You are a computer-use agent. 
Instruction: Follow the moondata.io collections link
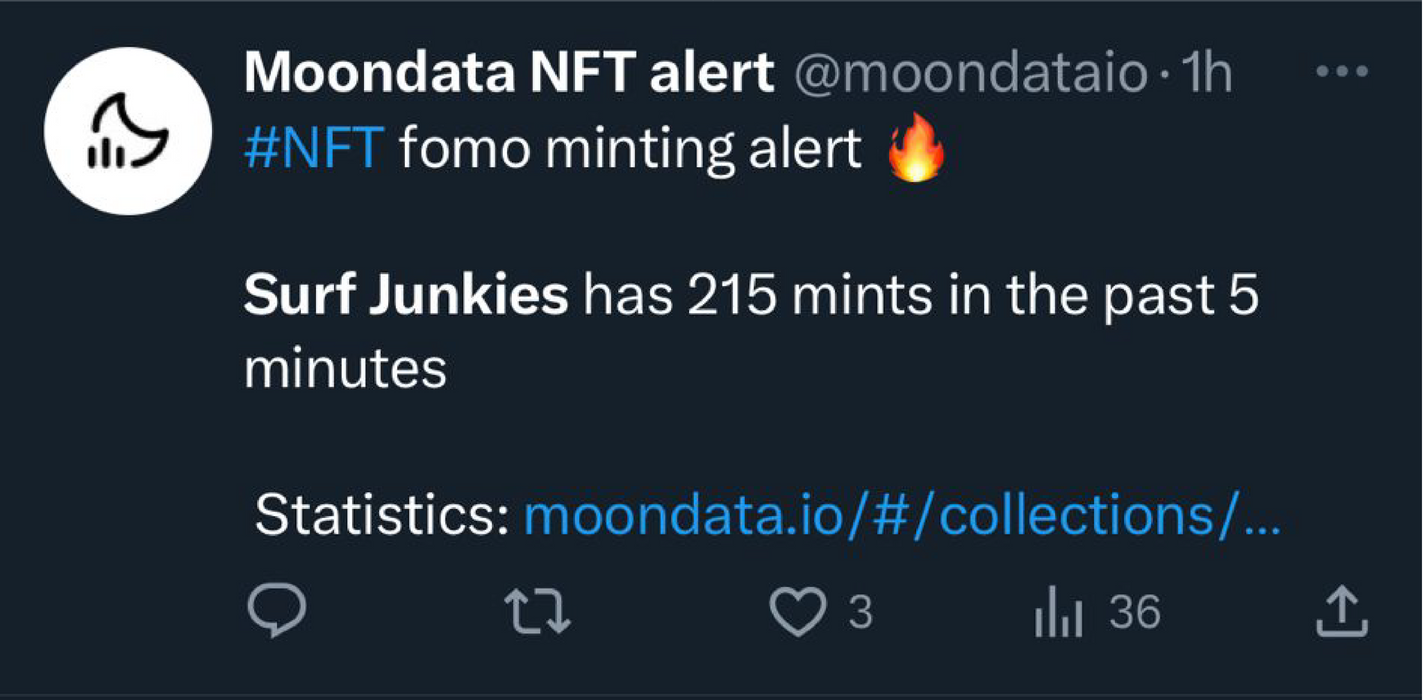coord(900,515)
